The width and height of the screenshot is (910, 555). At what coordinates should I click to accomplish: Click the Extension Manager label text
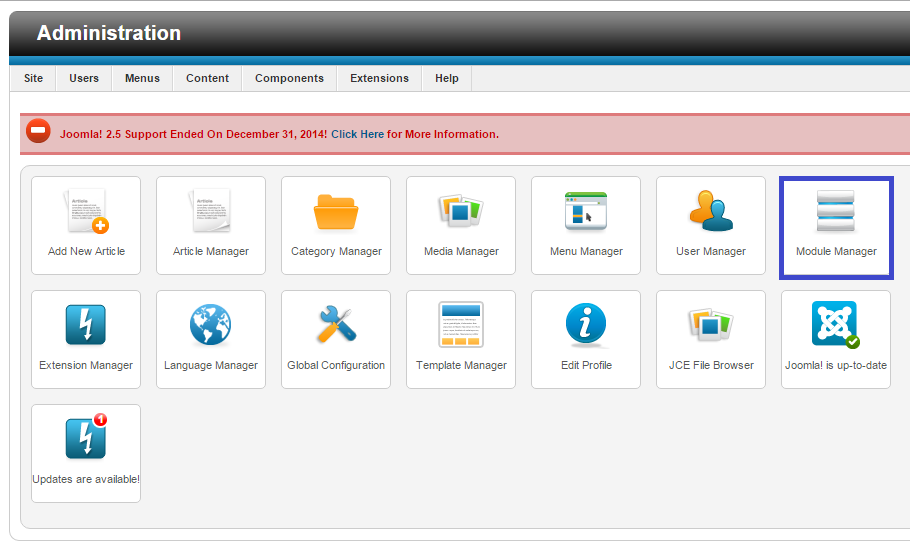[86, 365]
